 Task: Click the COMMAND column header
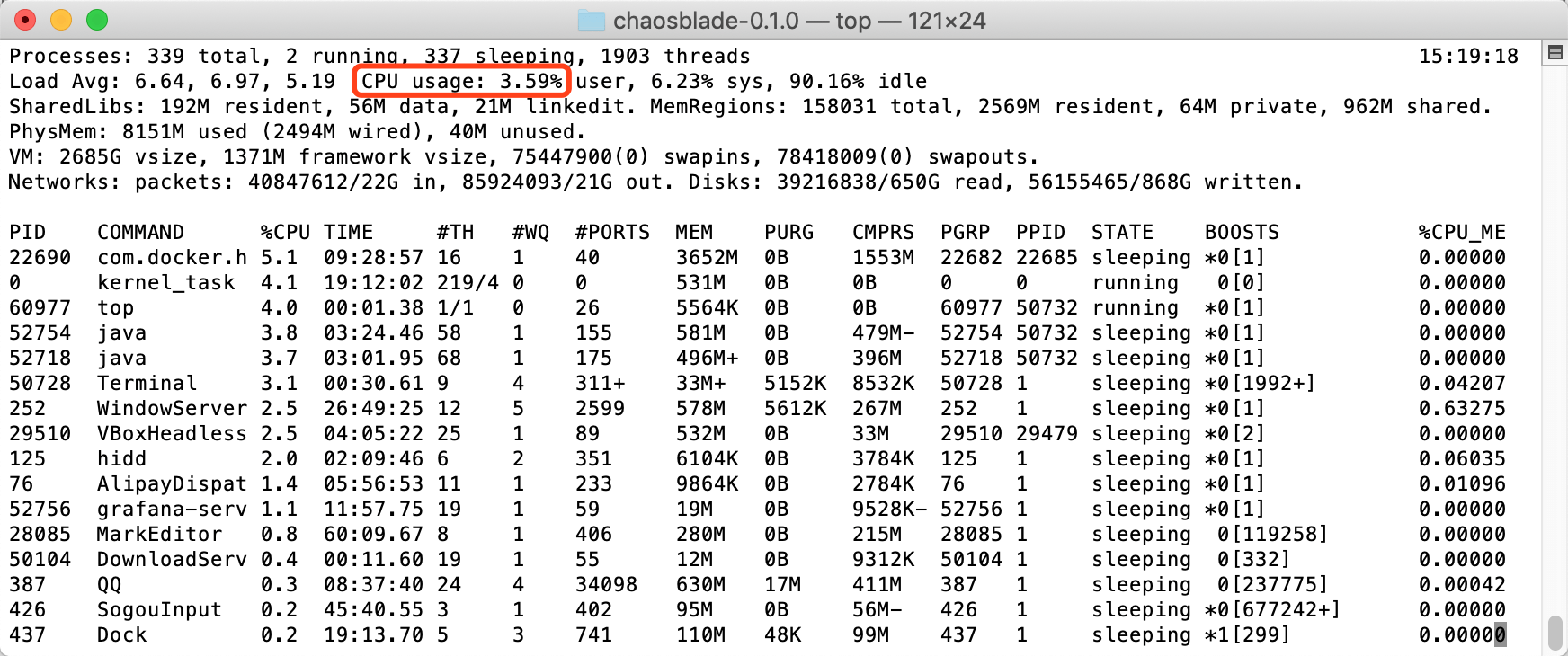140,233
